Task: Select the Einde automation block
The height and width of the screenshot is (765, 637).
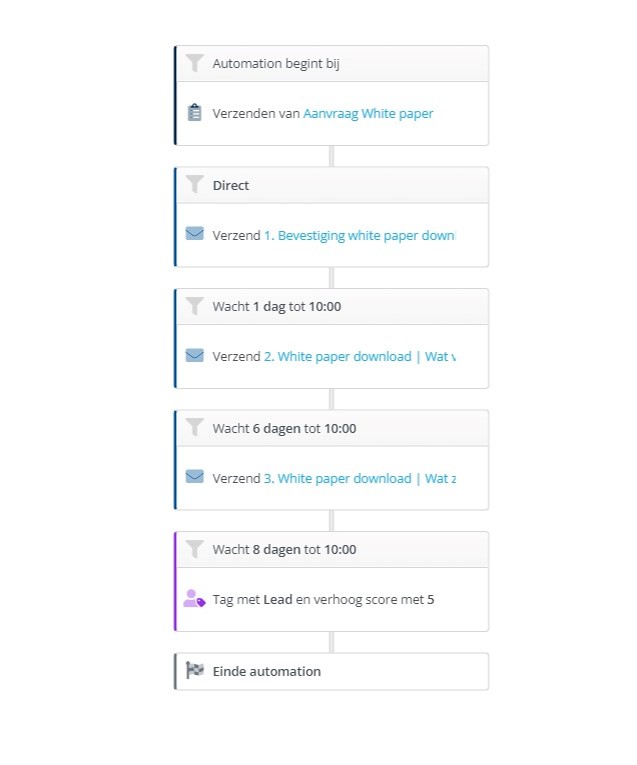Action: pos(332,671)
